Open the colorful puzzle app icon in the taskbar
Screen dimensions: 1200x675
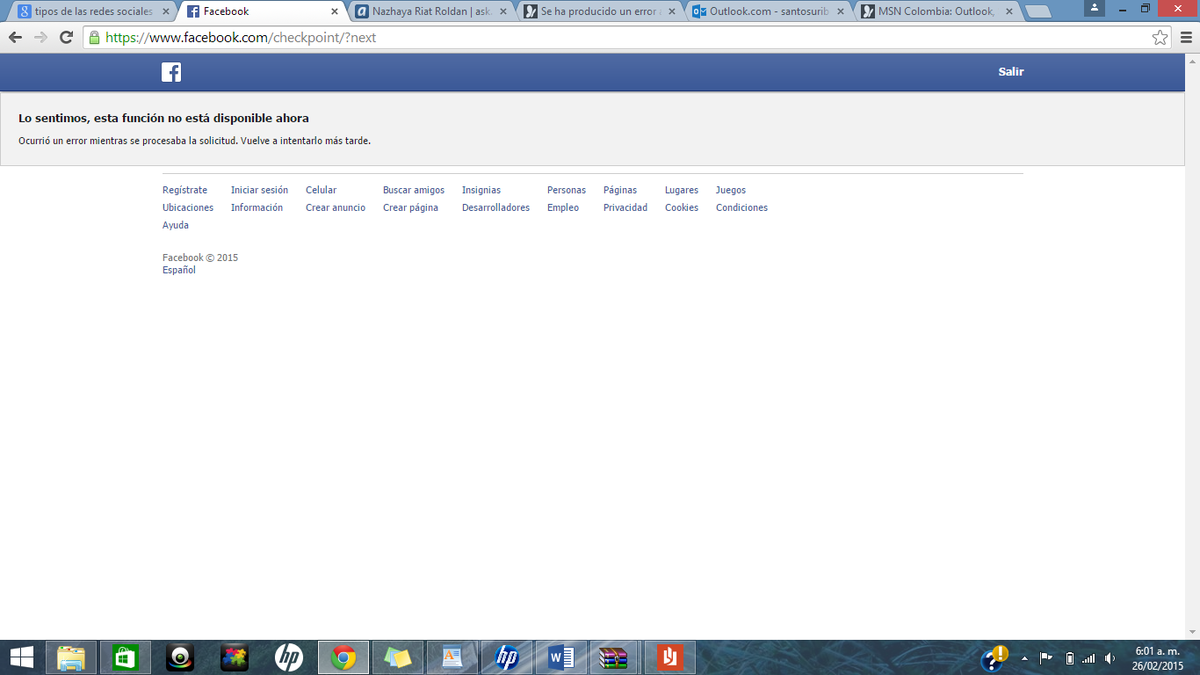point(235,657)
